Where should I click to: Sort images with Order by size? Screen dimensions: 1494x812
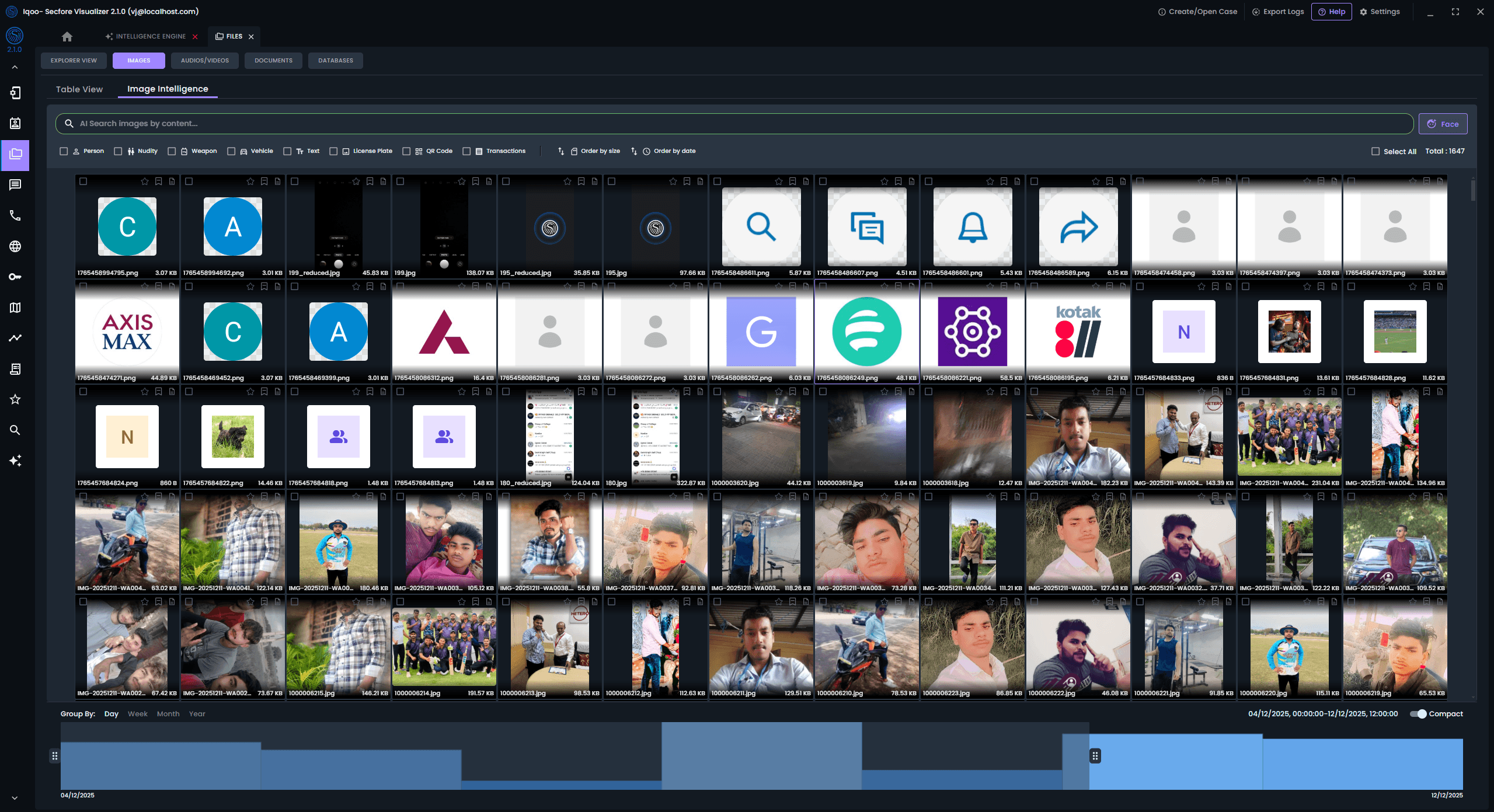(600, 151)
